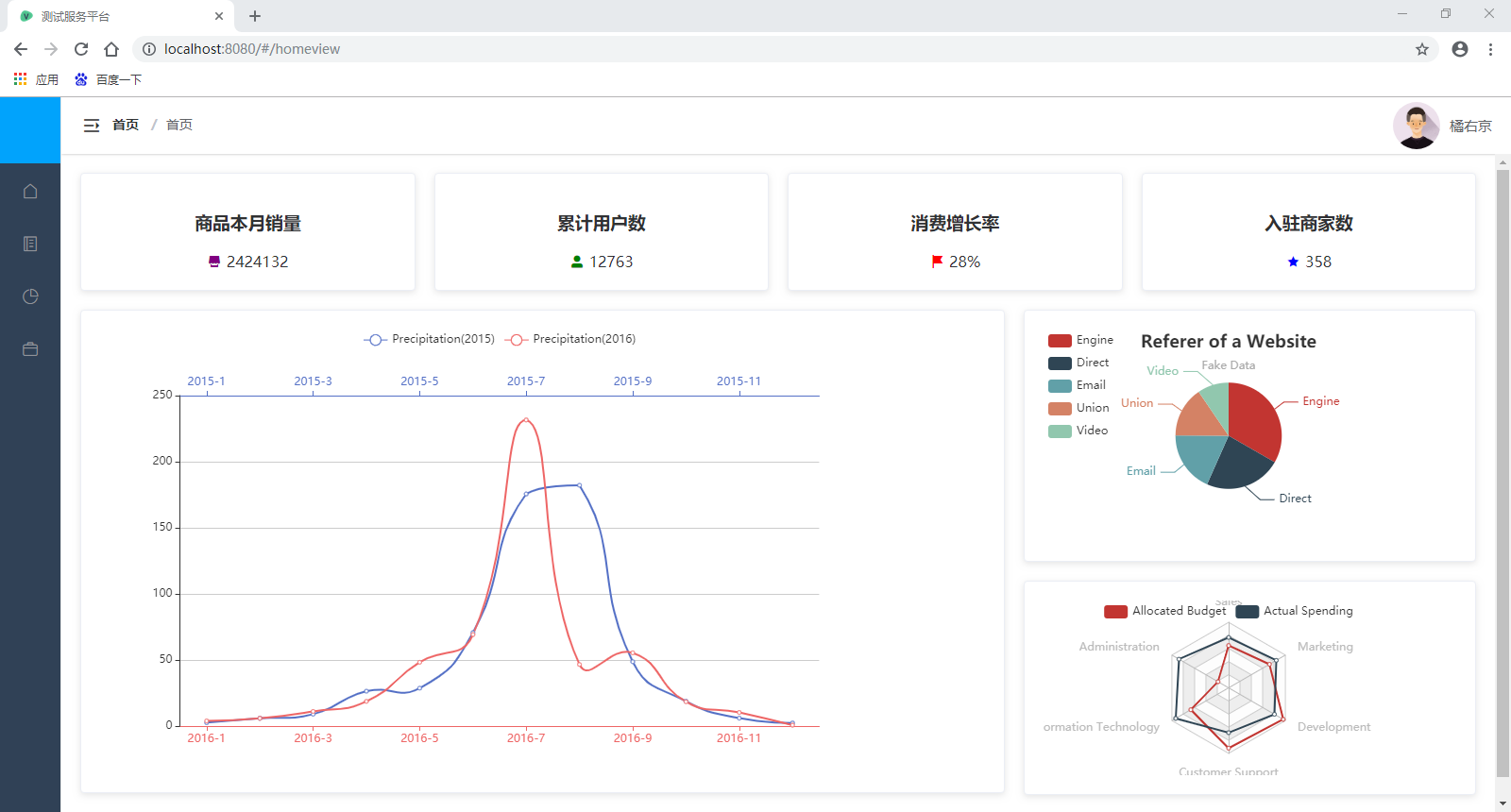This screenshot has width=1511, height=812.
Task: Click the 入驻商家数 card title
Action: pos(1309,224)
